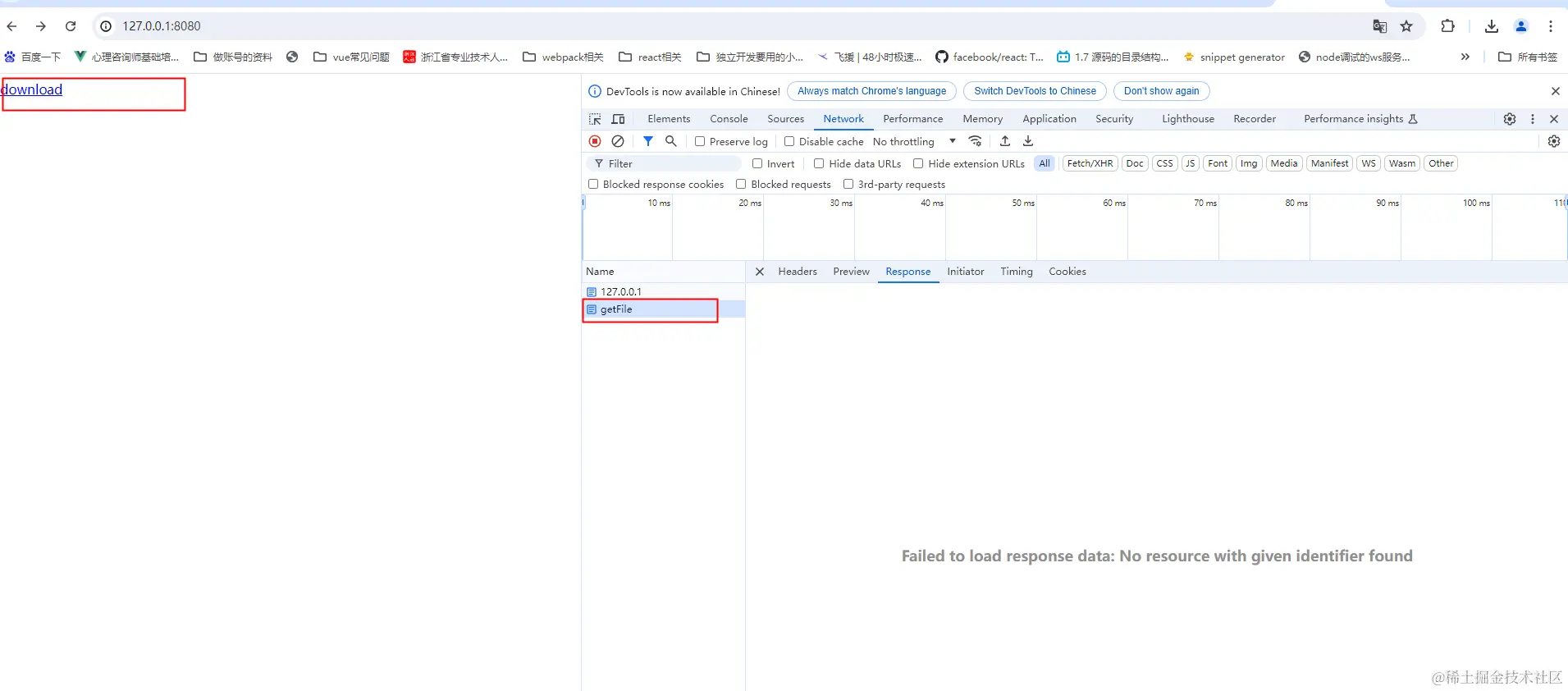Switch to the Sources tab
1568x691 pixels.
[785, 119]
